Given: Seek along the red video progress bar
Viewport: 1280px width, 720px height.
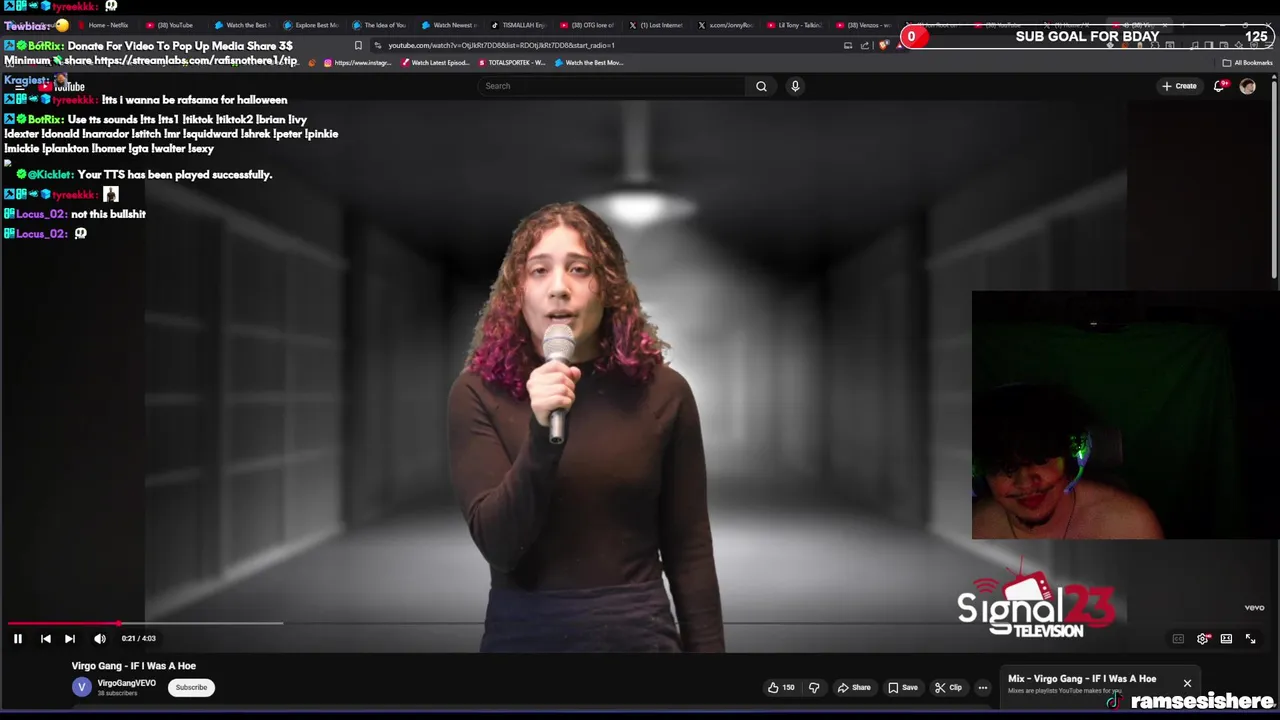Looking at the screenshot, I should (x=62, y=623).
